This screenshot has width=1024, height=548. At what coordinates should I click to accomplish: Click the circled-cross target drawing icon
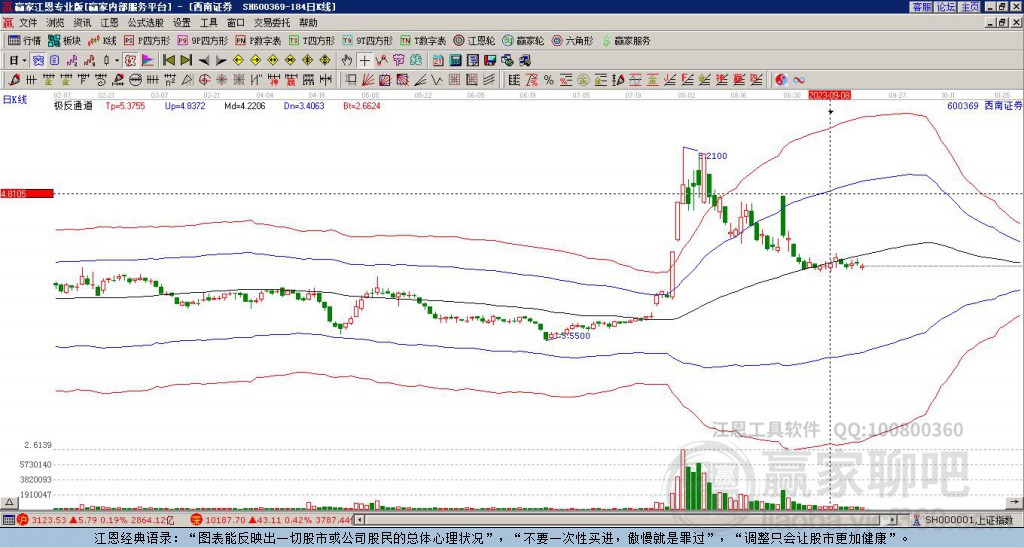(204, 80)
